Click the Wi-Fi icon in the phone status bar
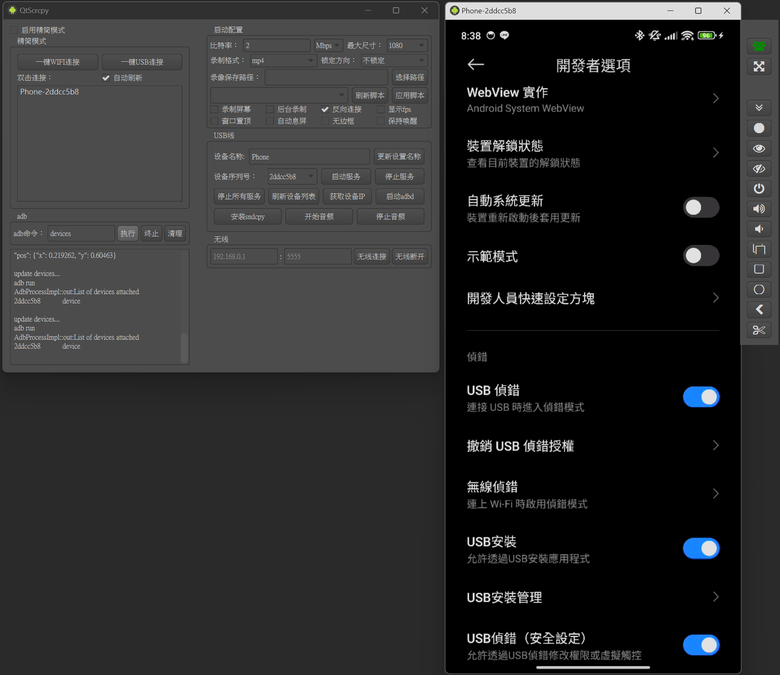 [x=687, y=35]
